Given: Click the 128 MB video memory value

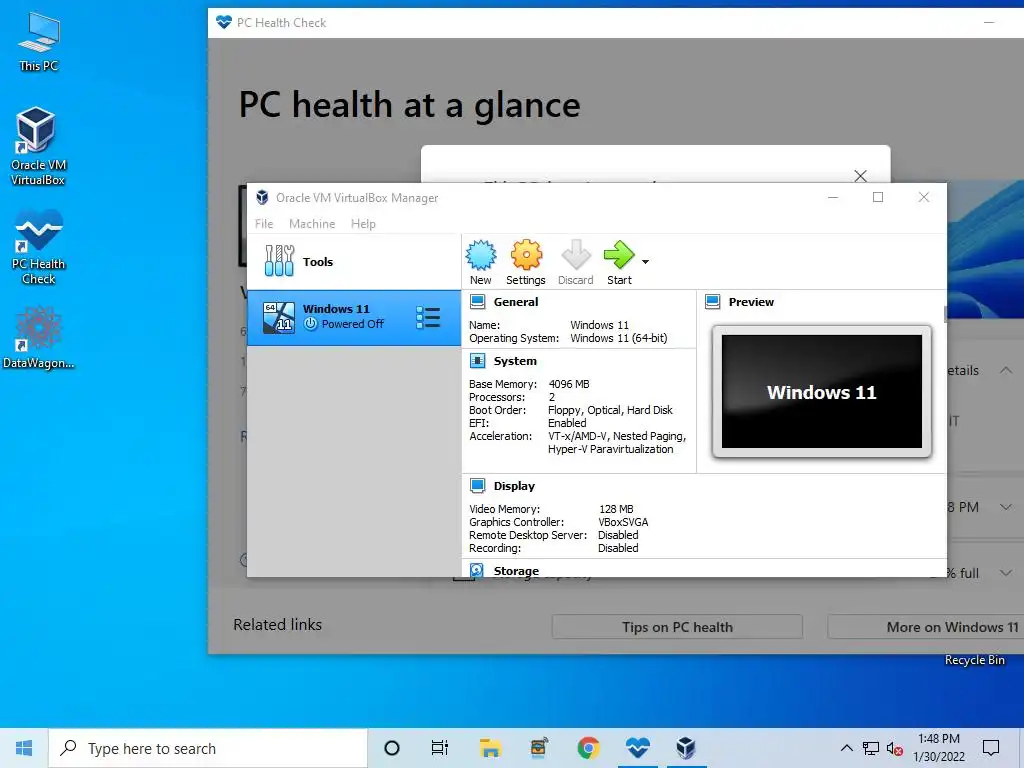Looking at the screenshot, I should [616, 509].
